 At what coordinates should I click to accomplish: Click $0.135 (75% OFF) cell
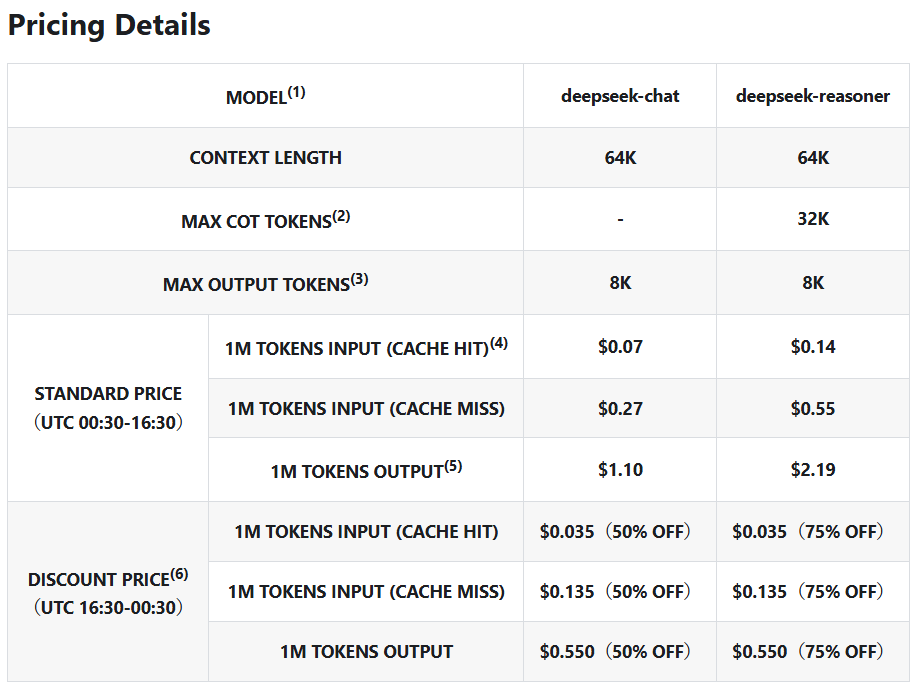coord(813,591)
